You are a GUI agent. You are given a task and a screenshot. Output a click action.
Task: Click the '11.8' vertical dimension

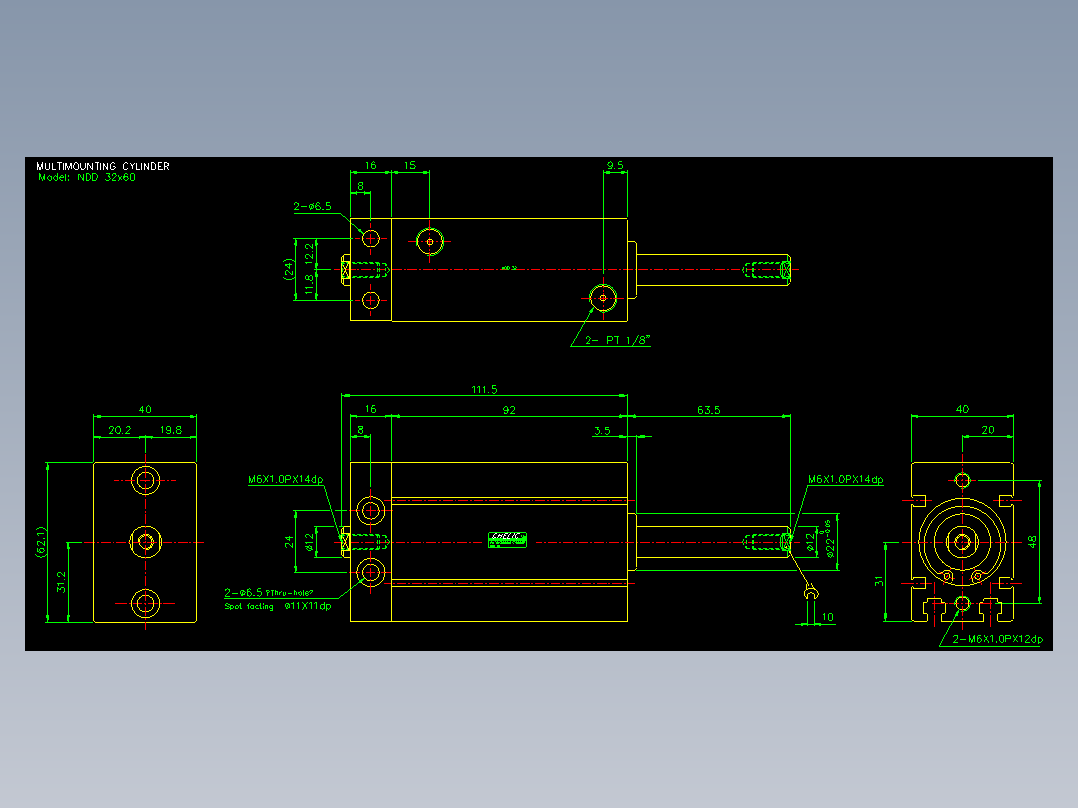coord(309,285)
